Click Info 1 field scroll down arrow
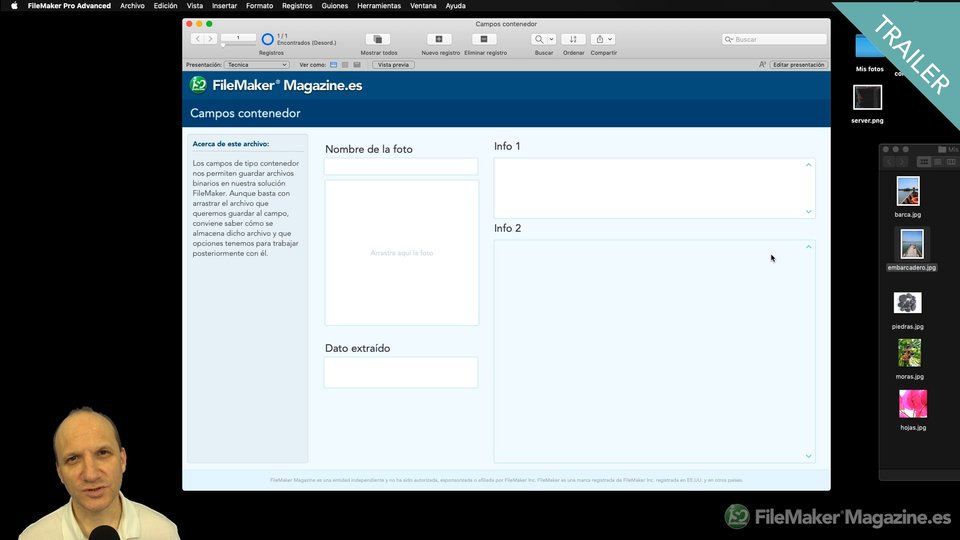This screenshot has height=540, width=960. point(808,212)
